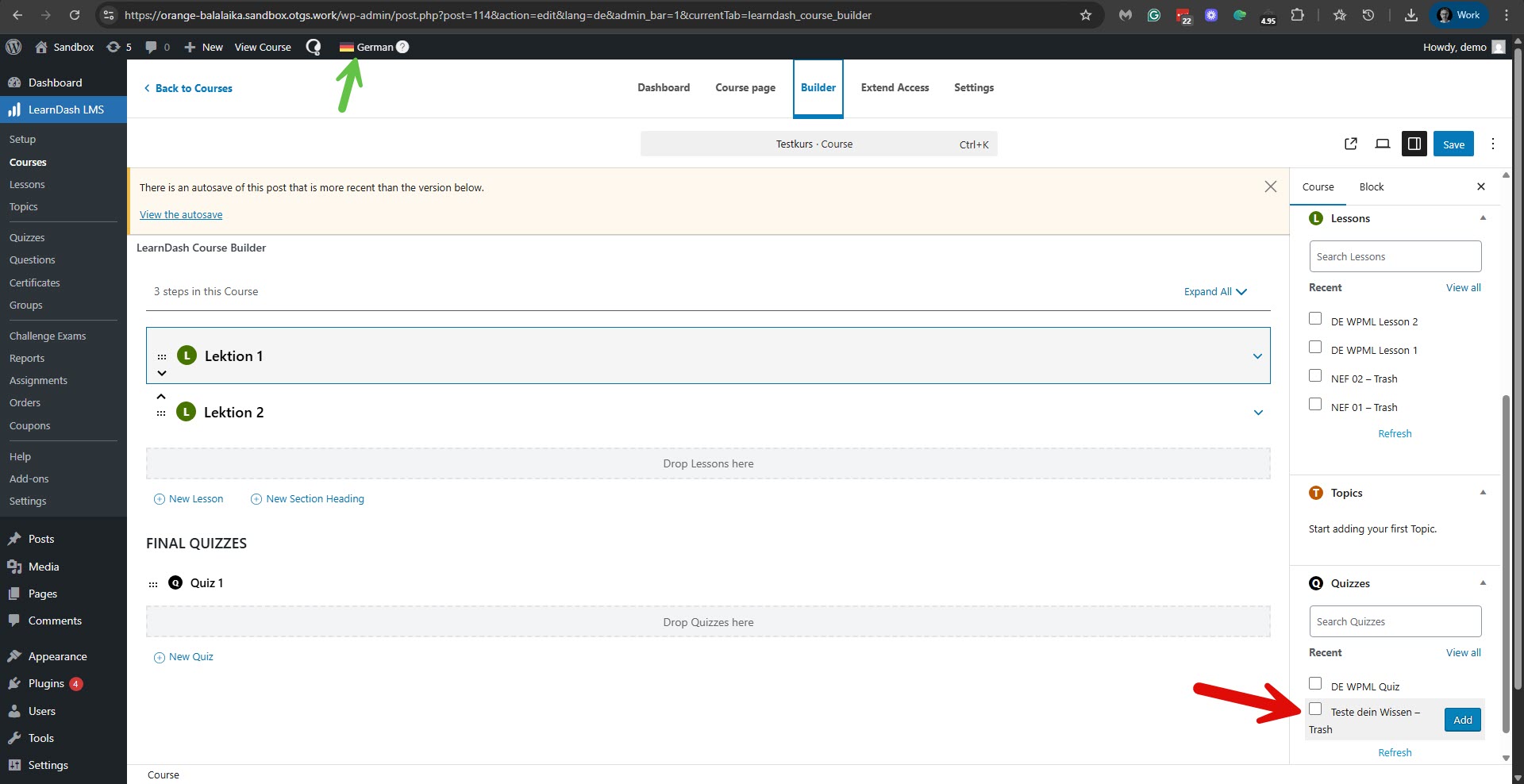Bookmark this page with the star icon
The width and height of the screenshot is (1524, 784).
point(1085,15)
